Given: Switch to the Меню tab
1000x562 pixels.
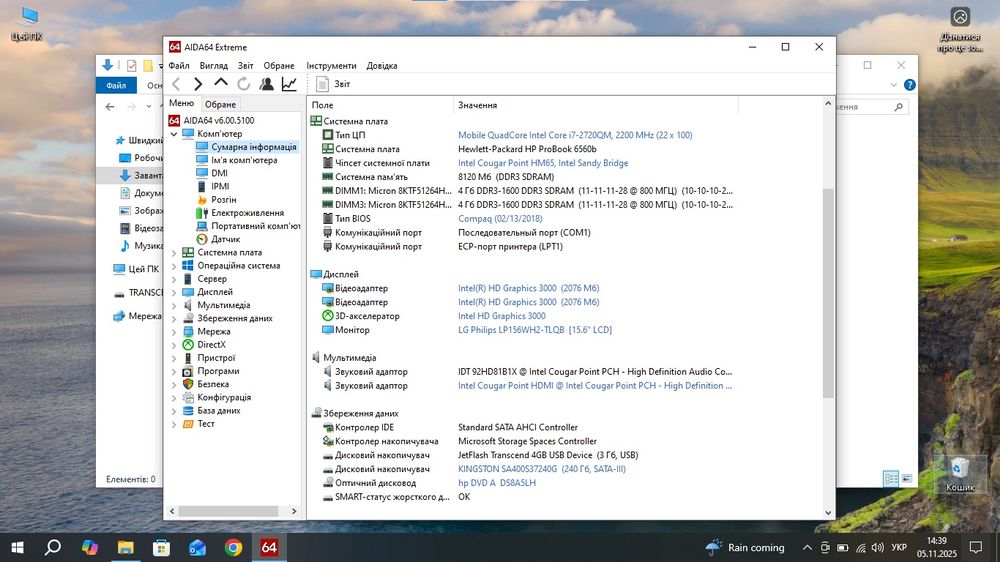Looking at the screenshot, I should [182, 103].
